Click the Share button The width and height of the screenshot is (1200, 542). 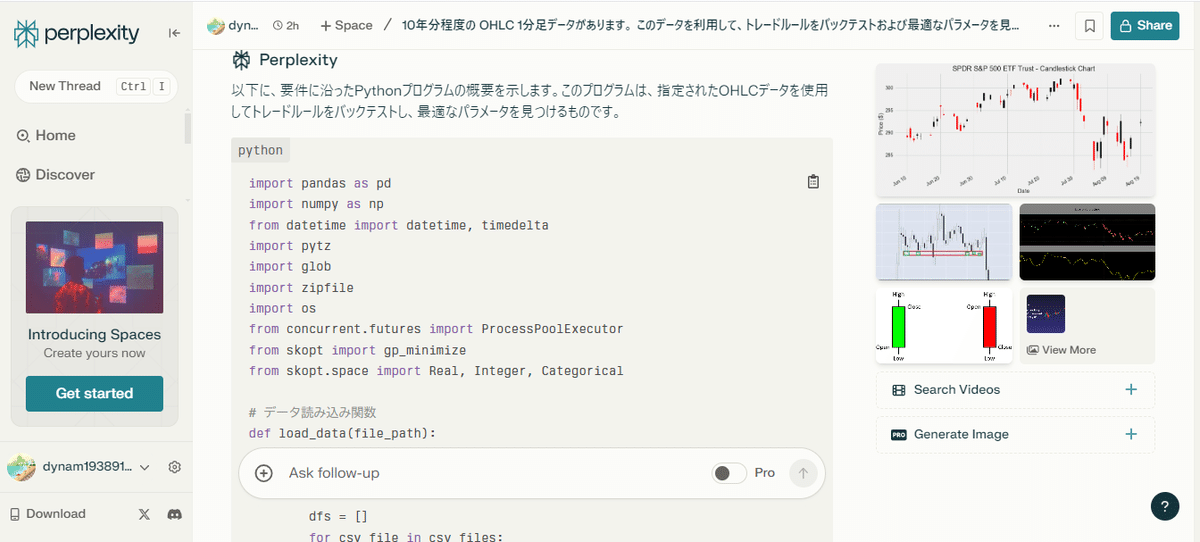[1144, 26]
